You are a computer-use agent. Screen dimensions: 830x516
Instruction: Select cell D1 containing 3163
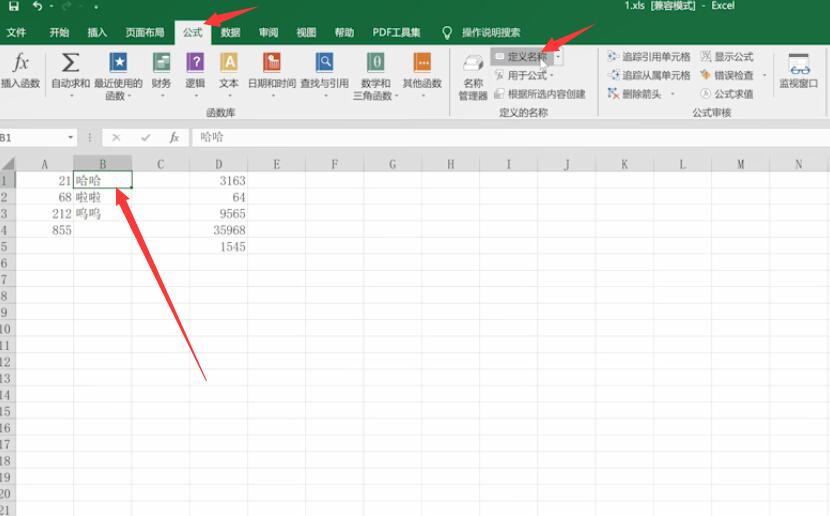tap(219, 180)
